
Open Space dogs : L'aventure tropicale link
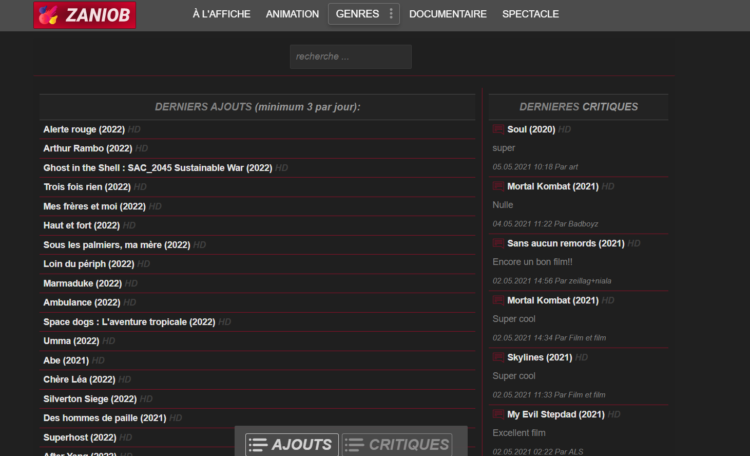click(129, 322)
